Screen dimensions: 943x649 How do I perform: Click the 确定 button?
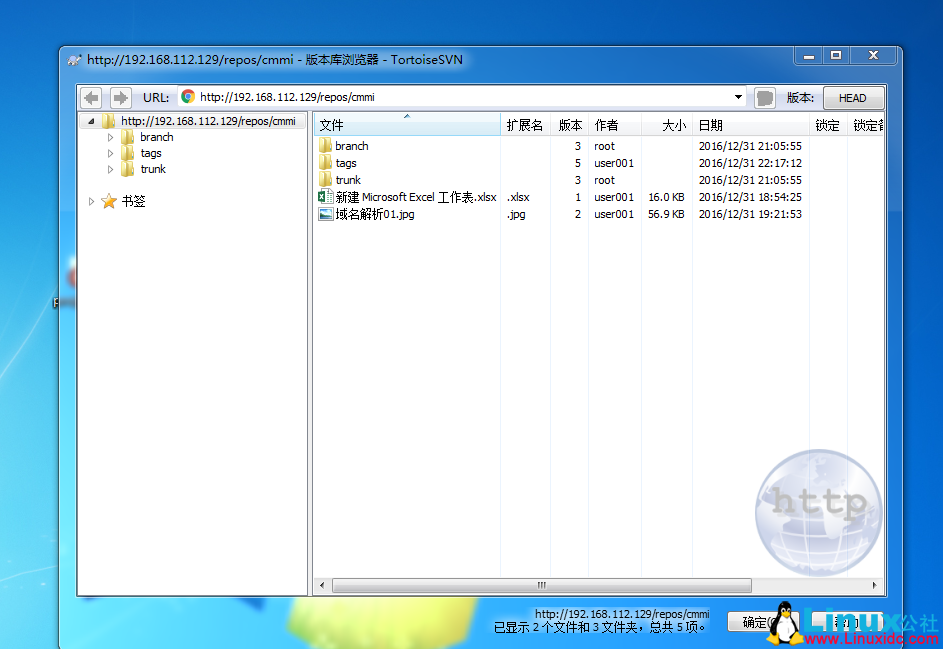pyautogui.click(x=754, y=623)
